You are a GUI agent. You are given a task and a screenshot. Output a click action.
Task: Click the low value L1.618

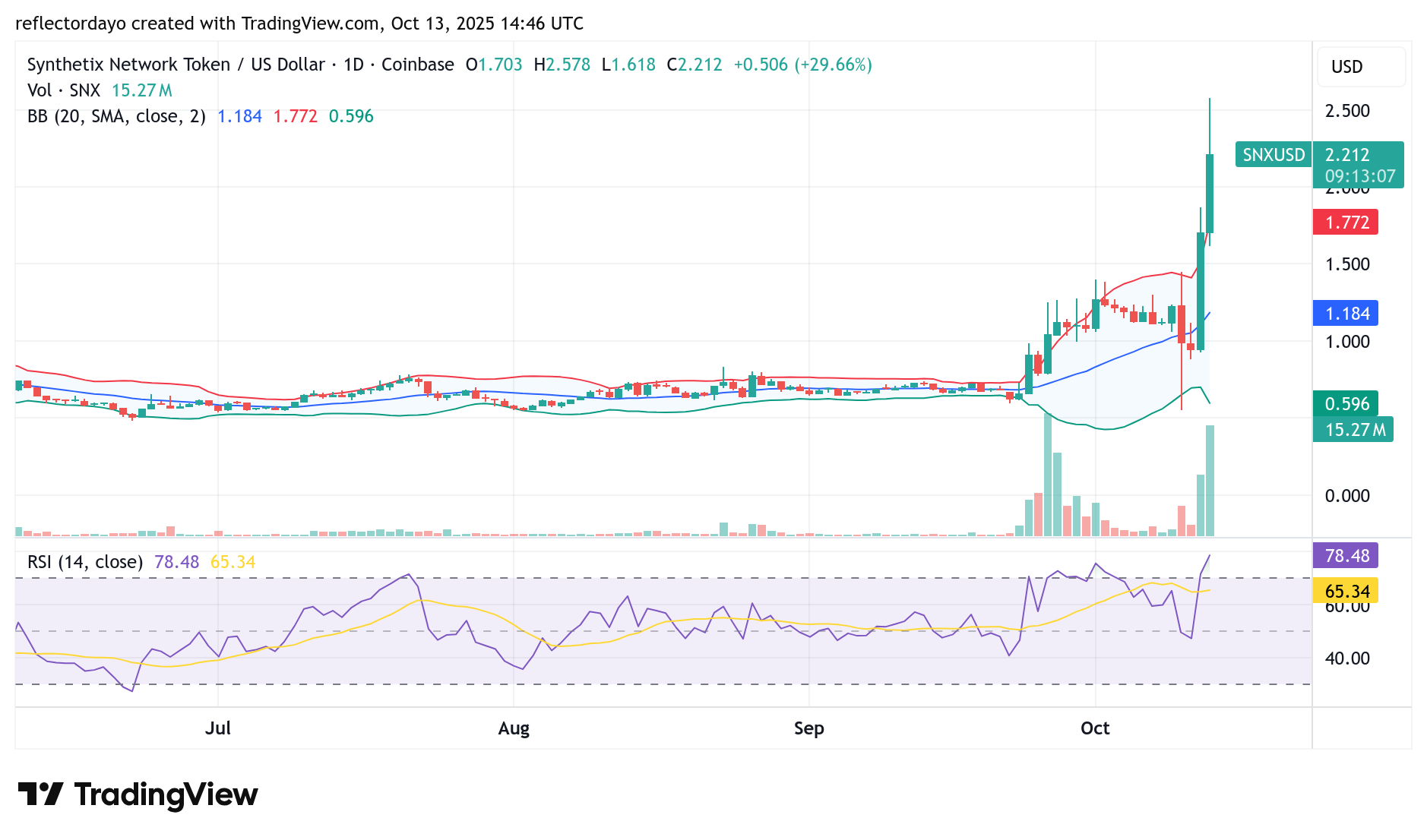pos(628,65)
